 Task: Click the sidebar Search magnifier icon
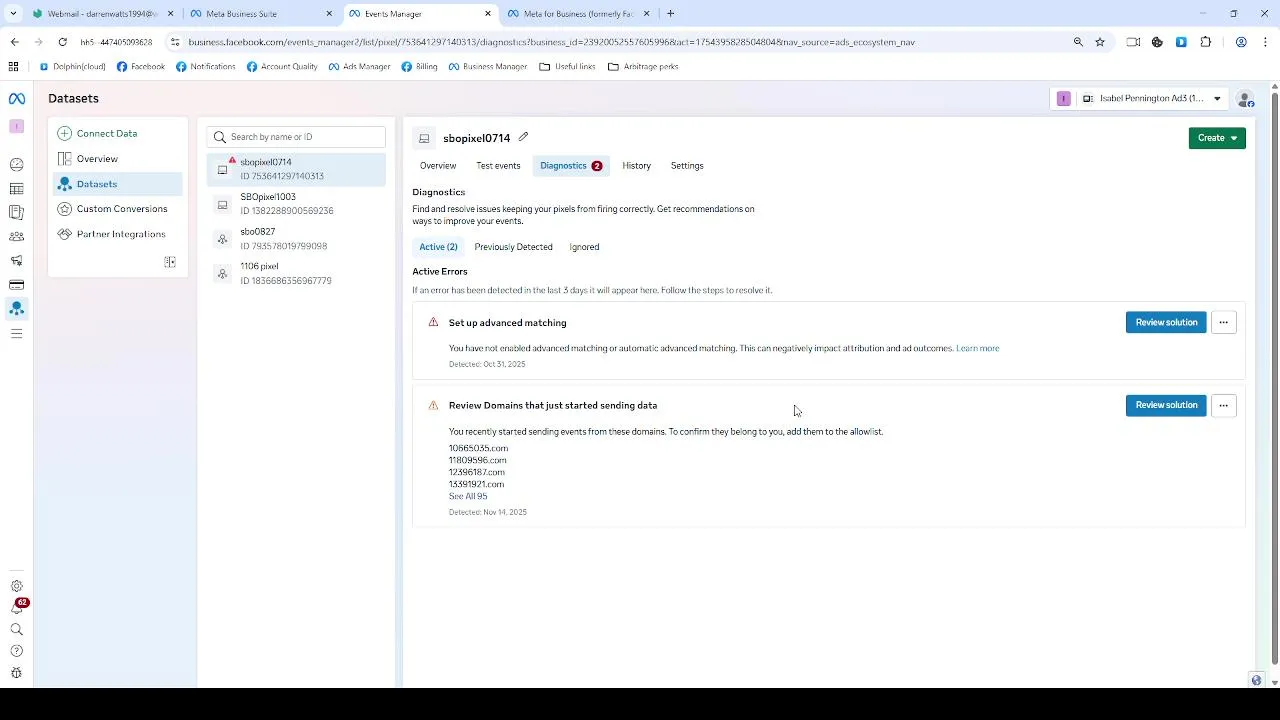(x=16, y=630)
